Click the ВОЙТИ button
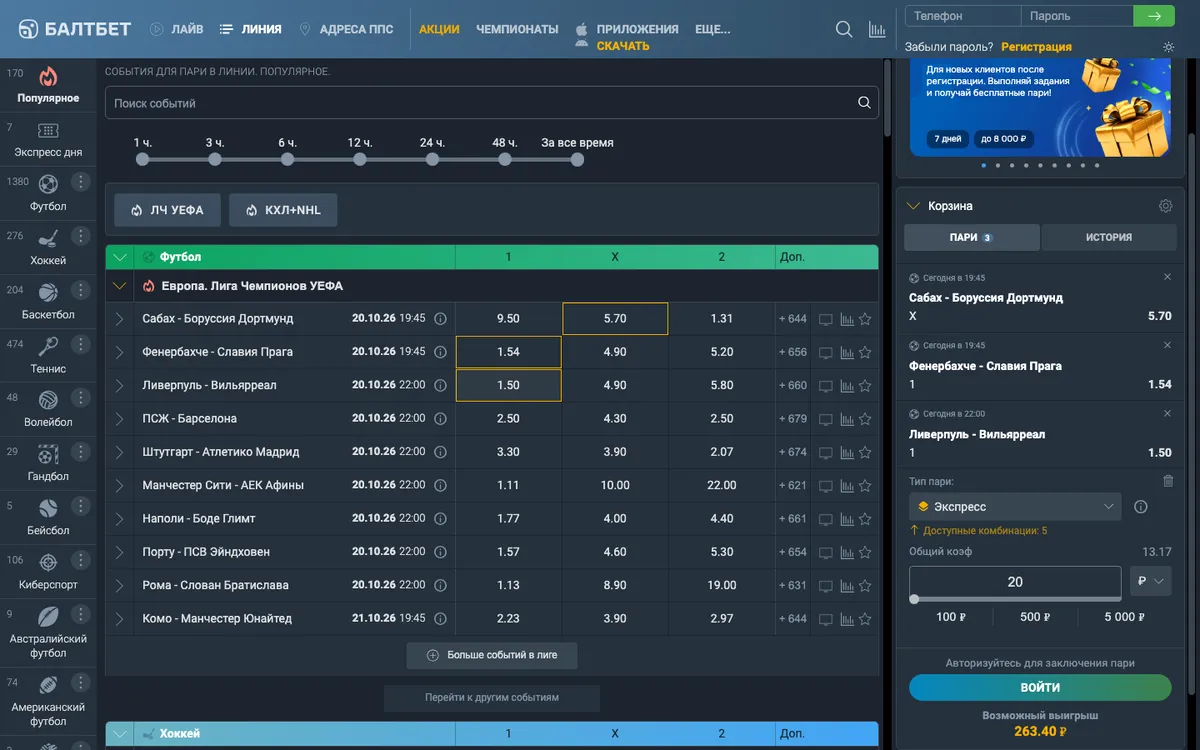 1040,688
